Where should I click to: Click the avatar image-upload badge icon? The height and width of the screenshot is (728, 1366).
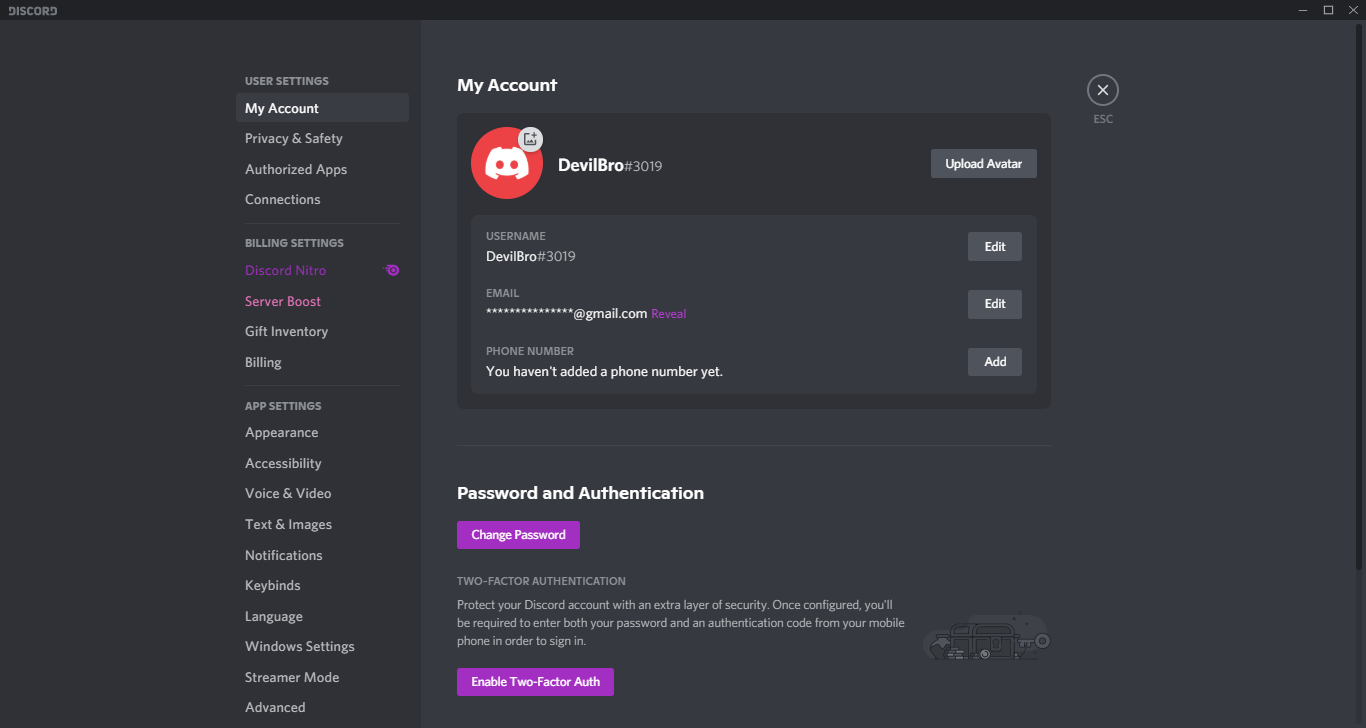[x=531, y=139]
